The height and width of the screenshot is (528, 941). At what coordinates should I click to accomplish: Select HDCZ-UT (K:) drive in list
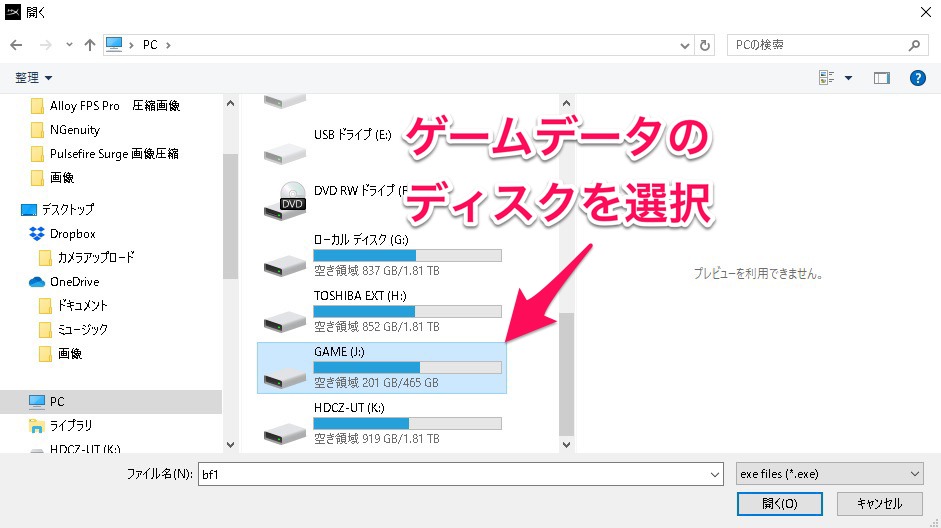382,424
